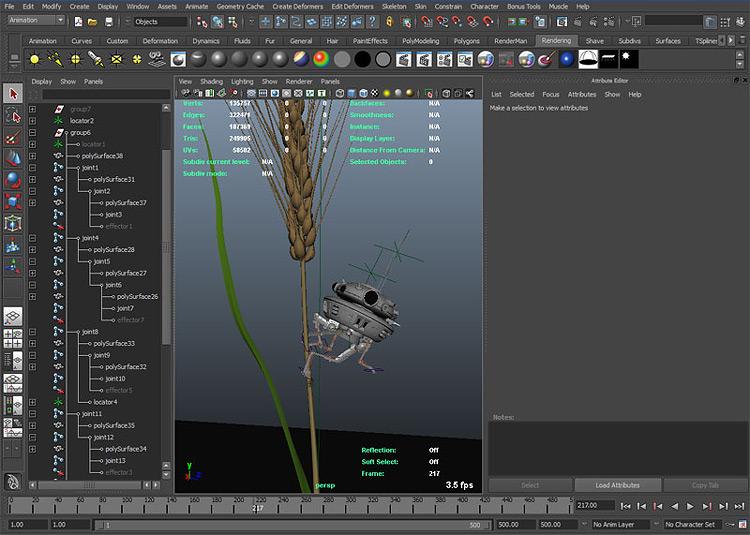
Task: Toggle select by hierarchy mode icon
Action: coord(202,22)
